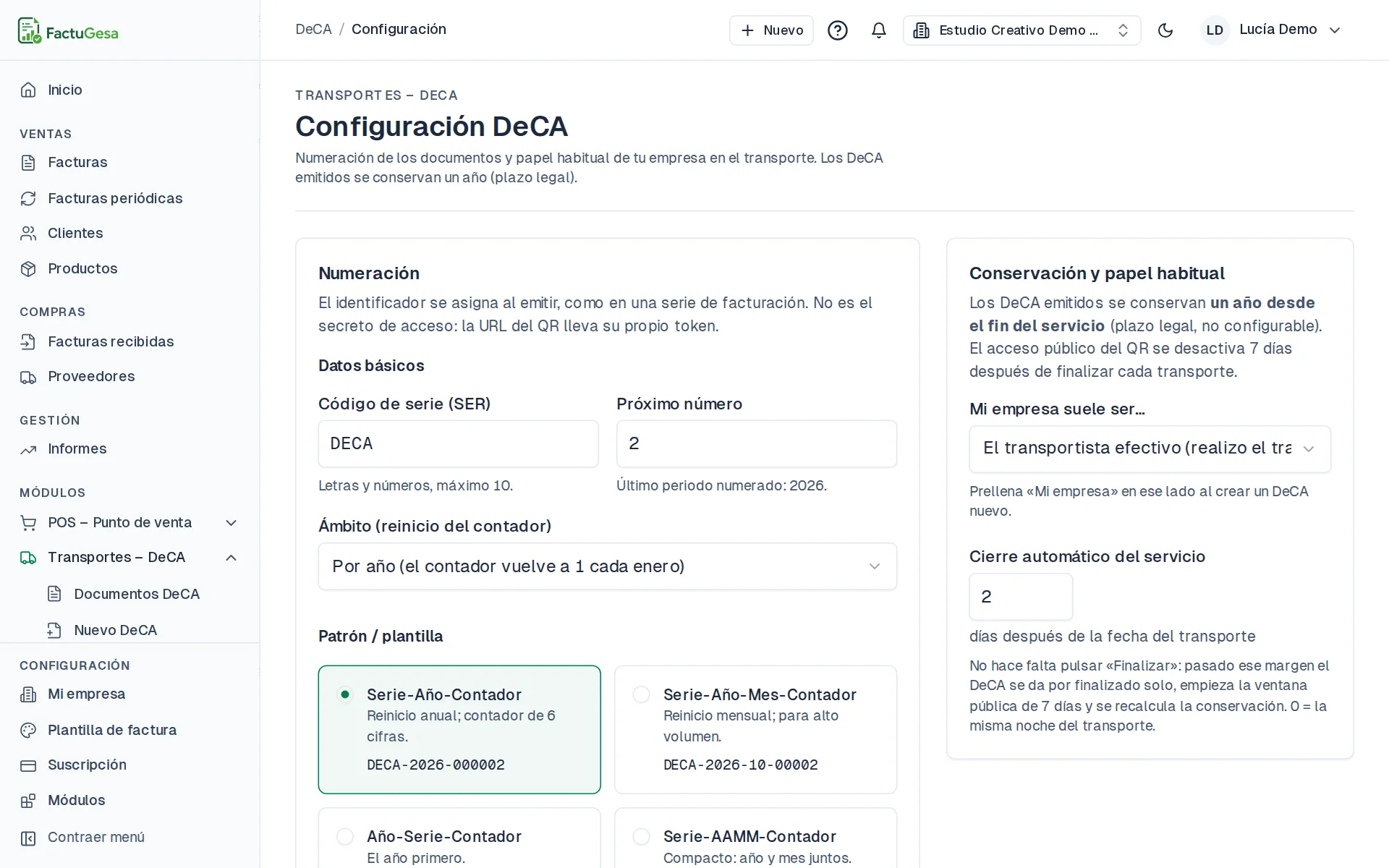
Task: Click the Módulos blocks icon
Action: [x=28, y=801]
